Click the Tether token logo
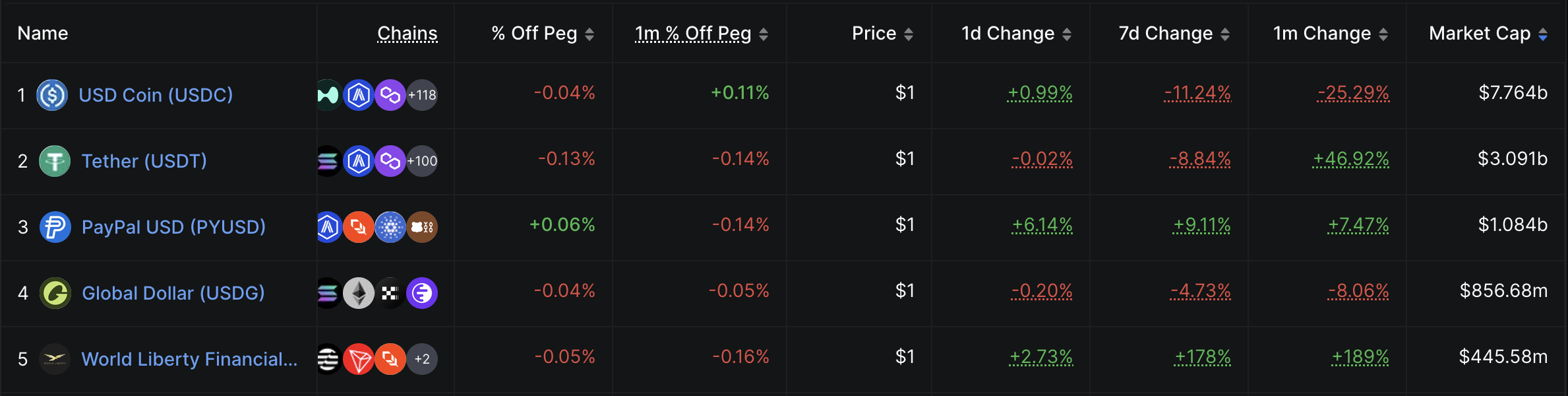Screen dimensions: 1568x396 tap(55, 160)
